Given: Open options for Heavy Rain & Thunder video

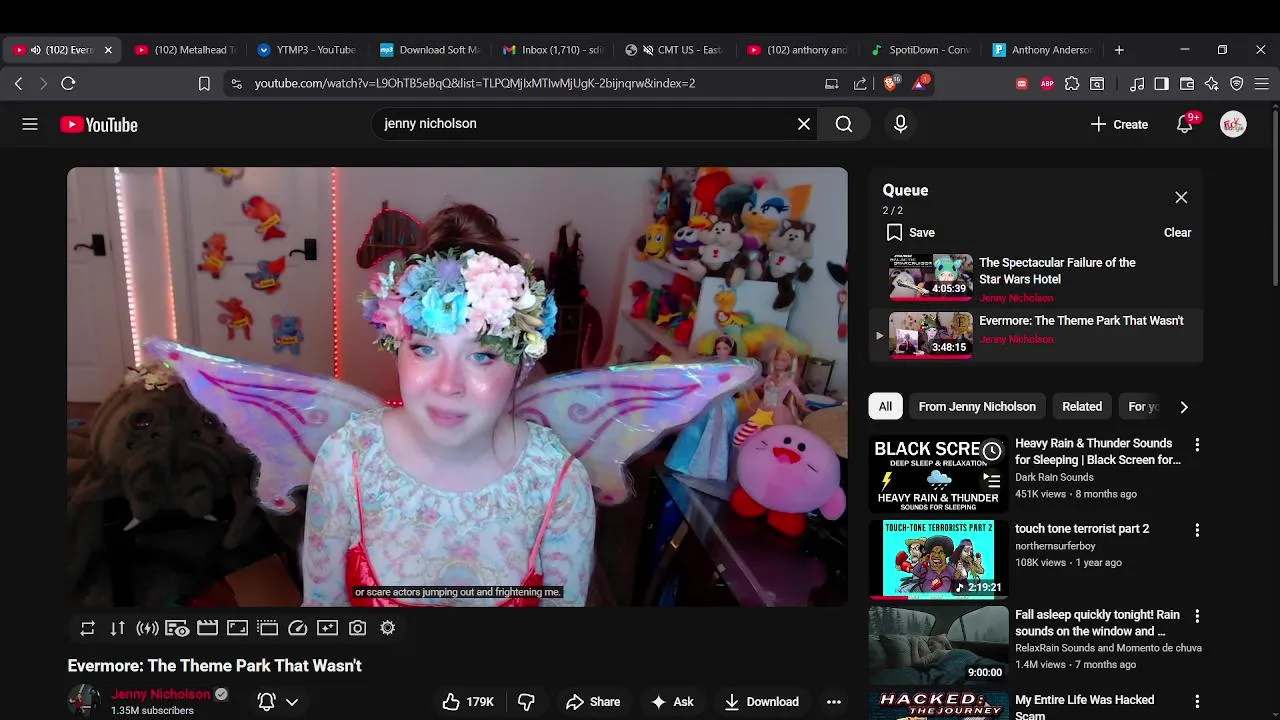Looking at the screenshot, I should tap(1197, 444).
